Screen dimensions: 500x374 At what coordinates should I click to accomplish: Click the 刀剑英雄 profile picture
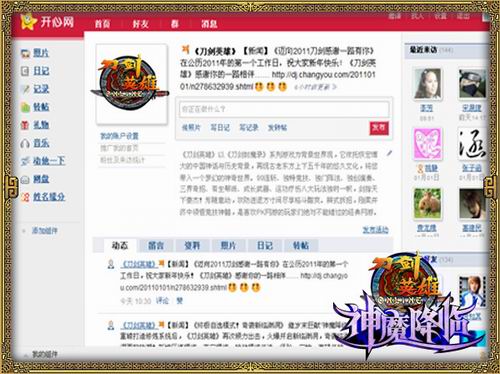click(x=132, y=84)
